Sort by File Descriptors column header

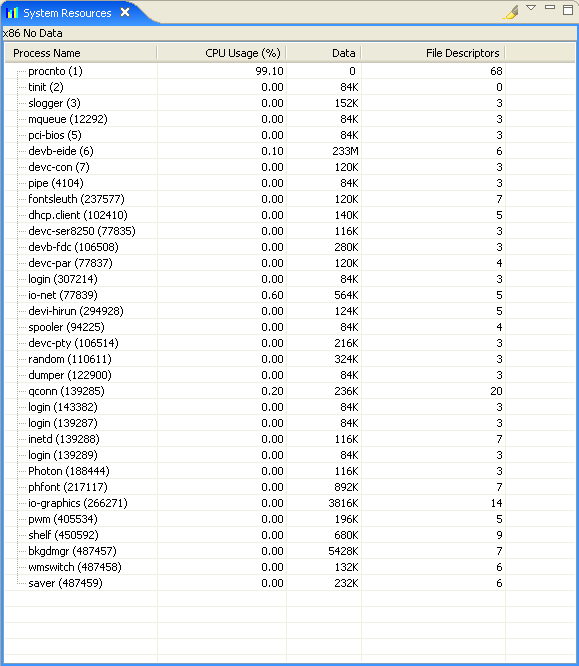coord(433,53)
